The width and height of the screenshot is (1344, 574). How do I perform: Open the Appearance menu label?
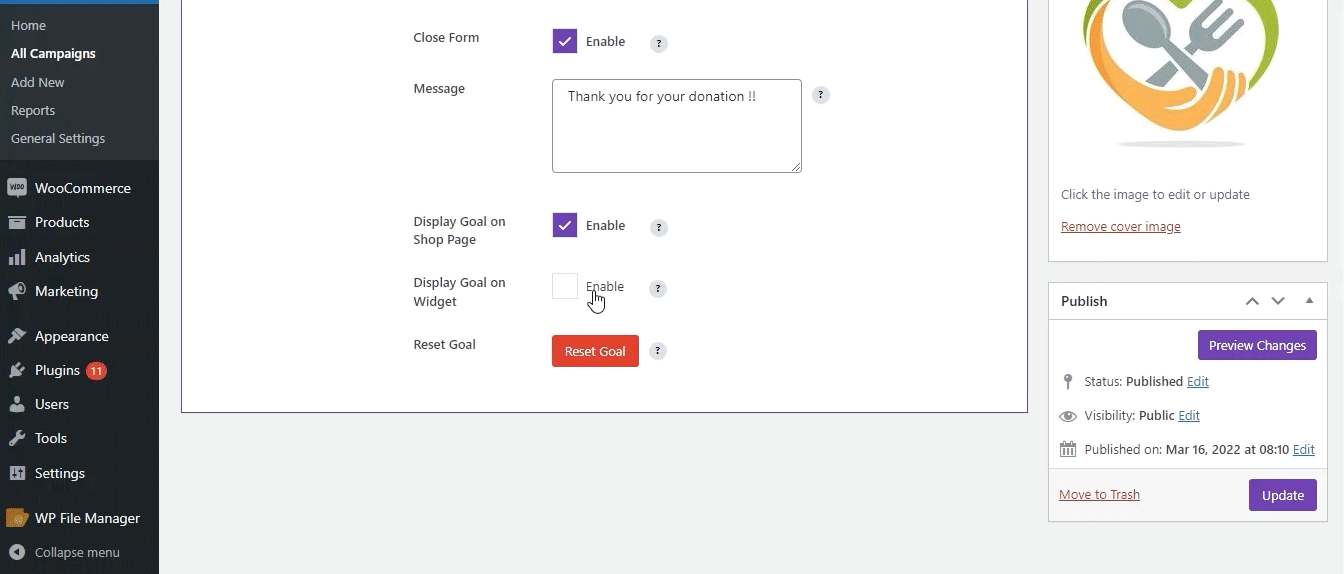72,336
